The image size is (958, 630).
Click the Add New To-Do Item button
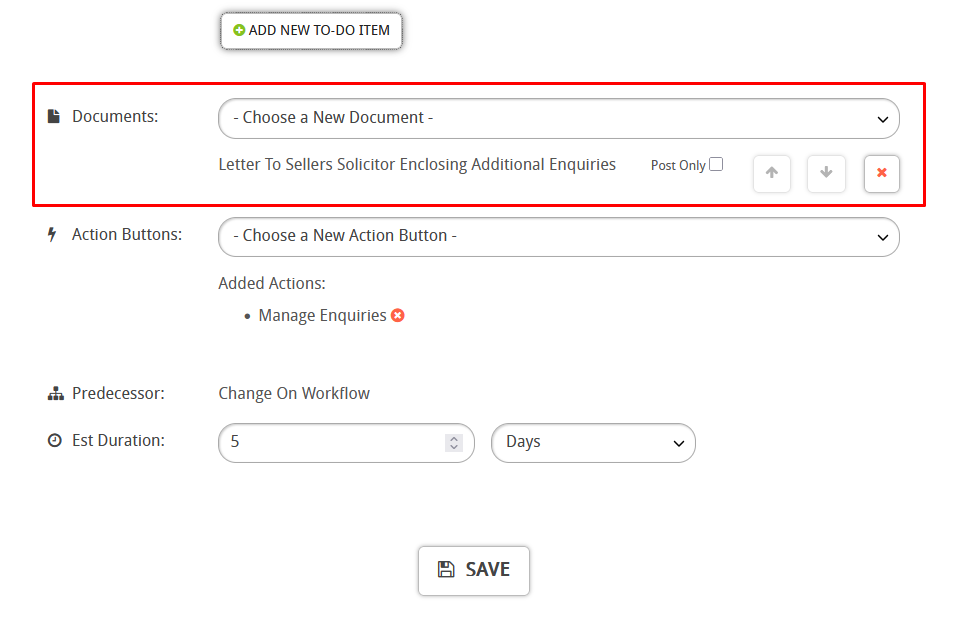coord(311,30)
